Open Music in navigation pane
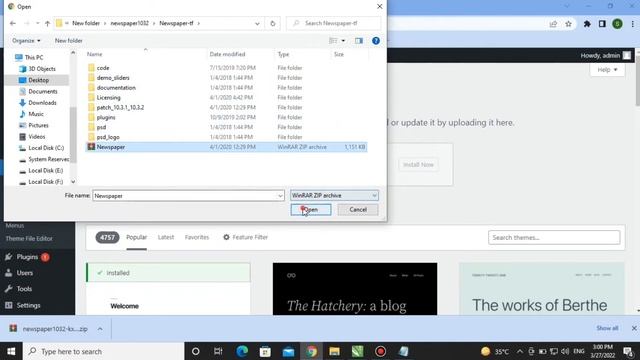 click(36, 114)
